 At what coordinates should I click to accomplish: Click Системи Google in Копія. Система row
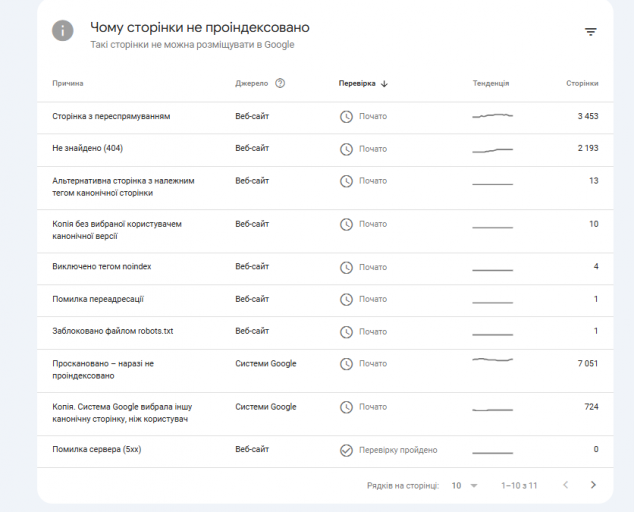click(266, 407)
